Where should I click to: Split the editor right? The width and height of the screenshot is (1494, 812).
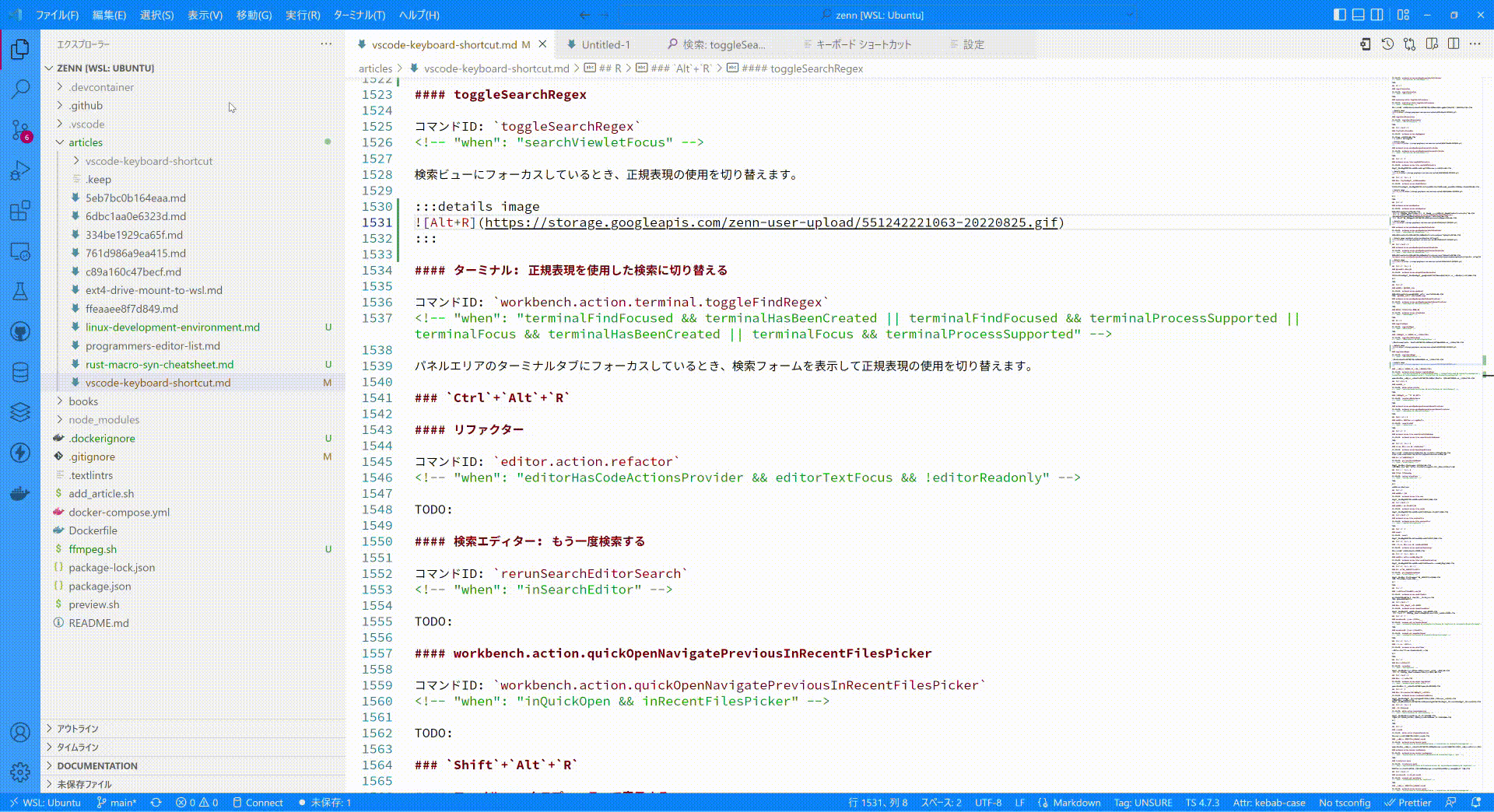1454,44
